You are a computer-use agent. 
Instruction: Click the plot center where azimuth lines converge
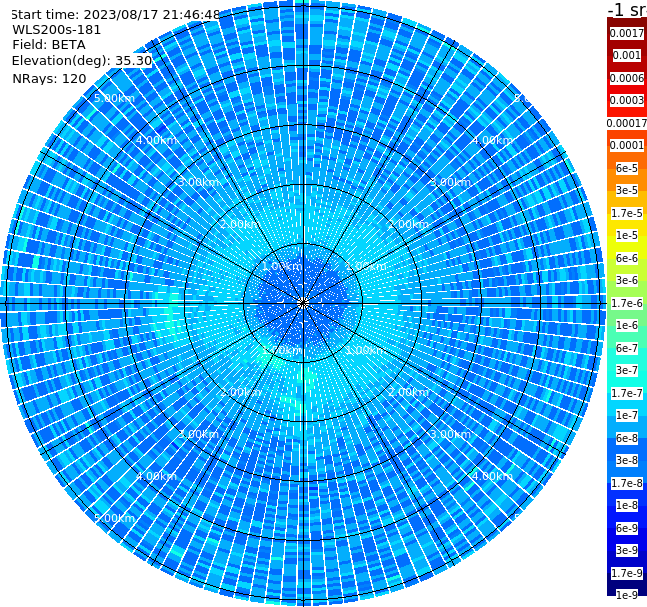point(303,303)
